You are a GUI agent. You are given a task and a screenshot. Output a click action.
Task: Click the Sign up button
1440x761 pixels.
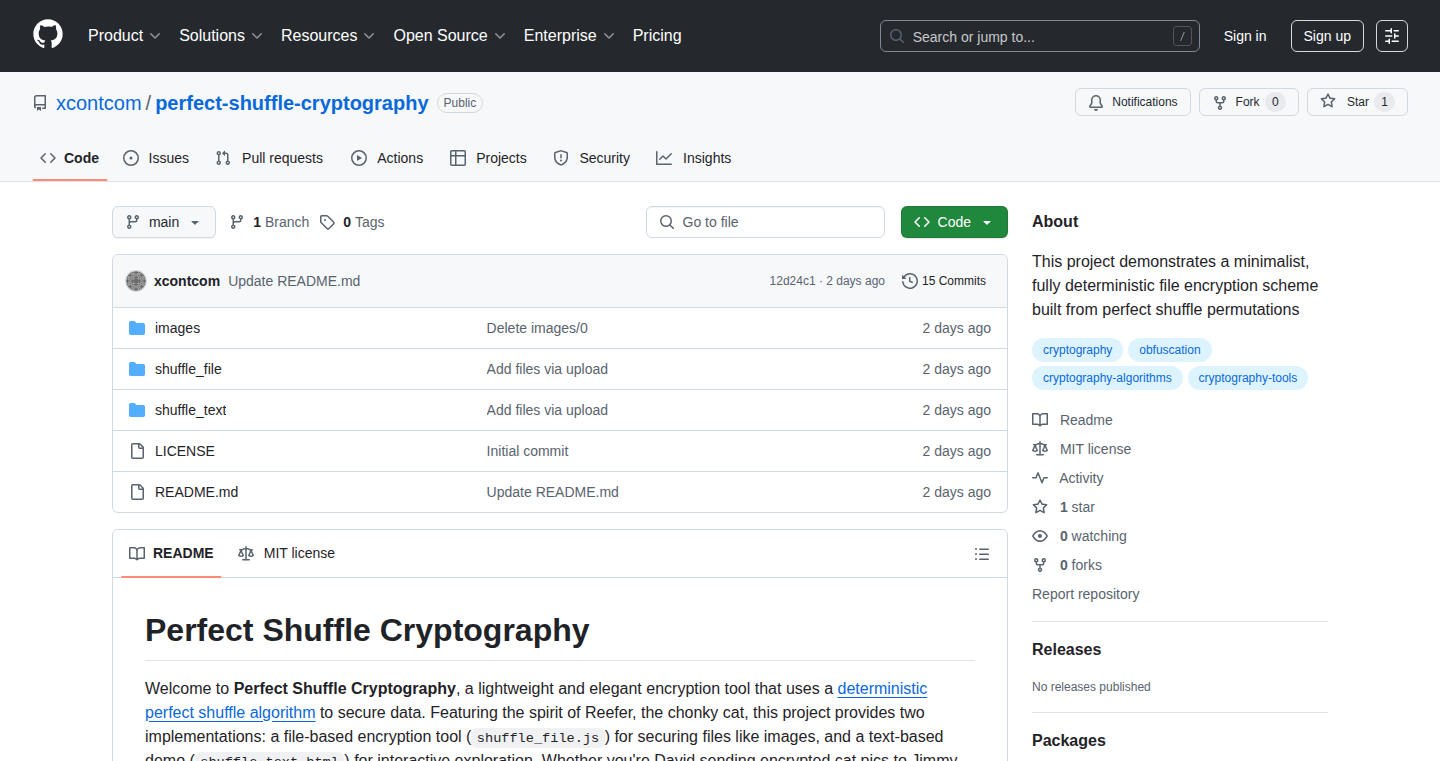1327,36
